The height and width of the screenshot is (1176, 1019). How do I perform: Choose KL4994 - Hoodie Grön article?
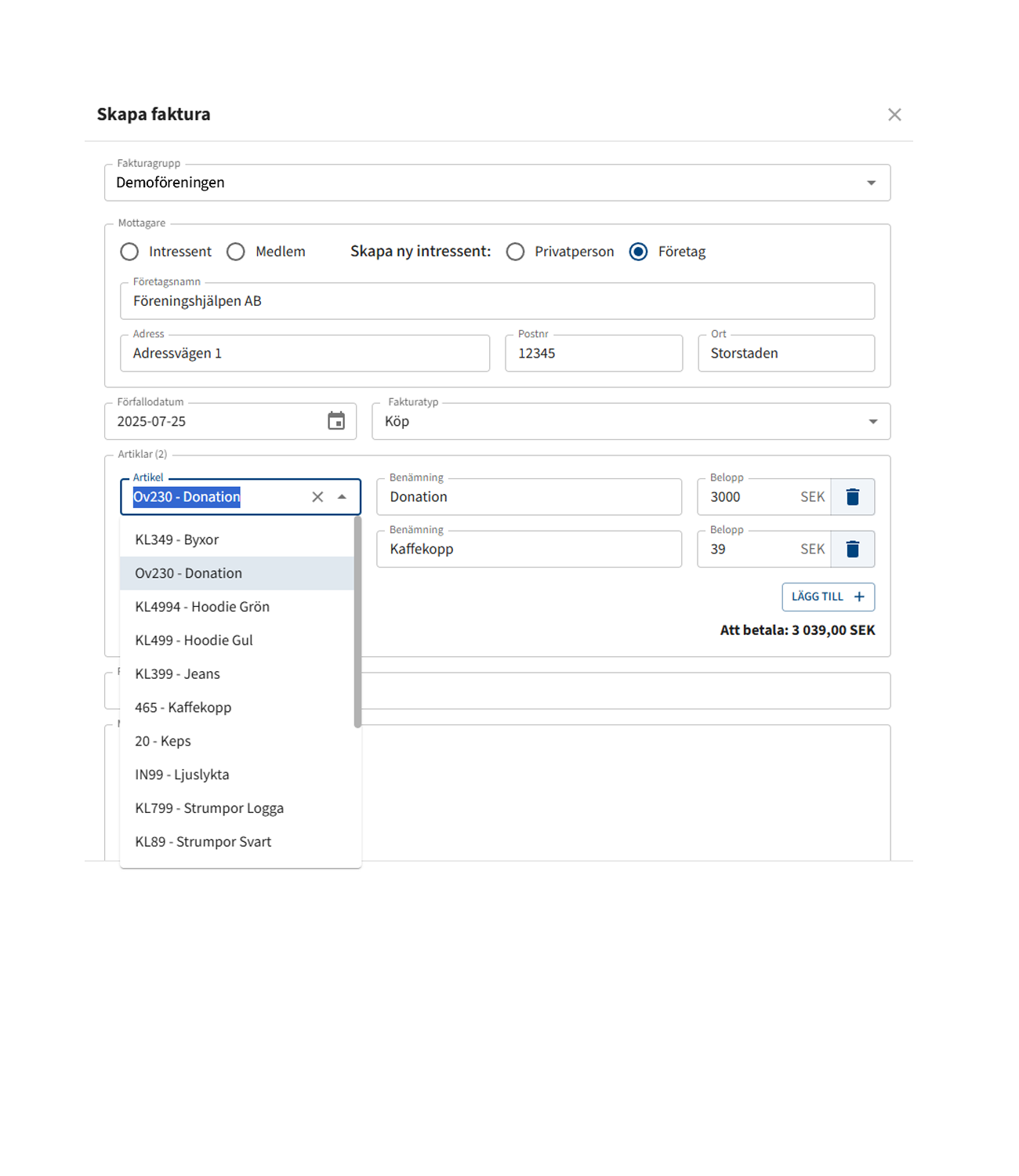[x=202, y=607]
